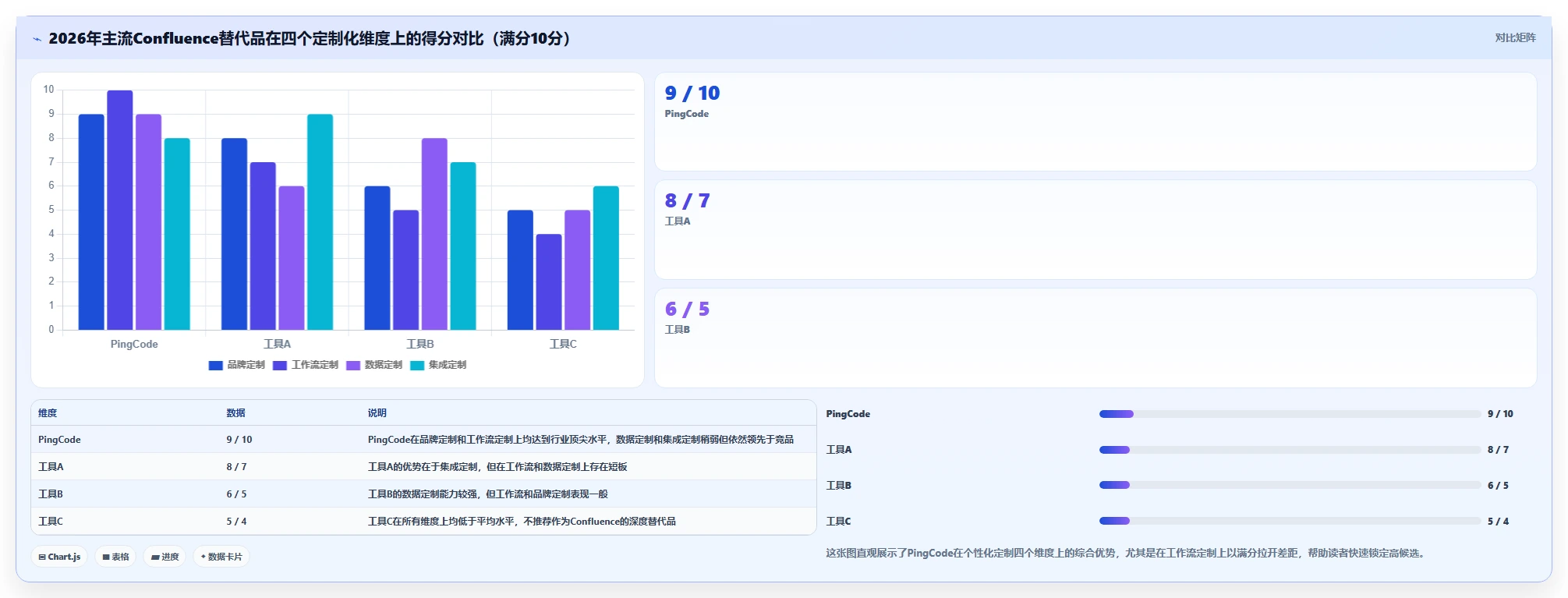This screenshot has height=598, width=1568.
Task: Toggle the 集成定制 legend item
Action: [x=438, y=365]
